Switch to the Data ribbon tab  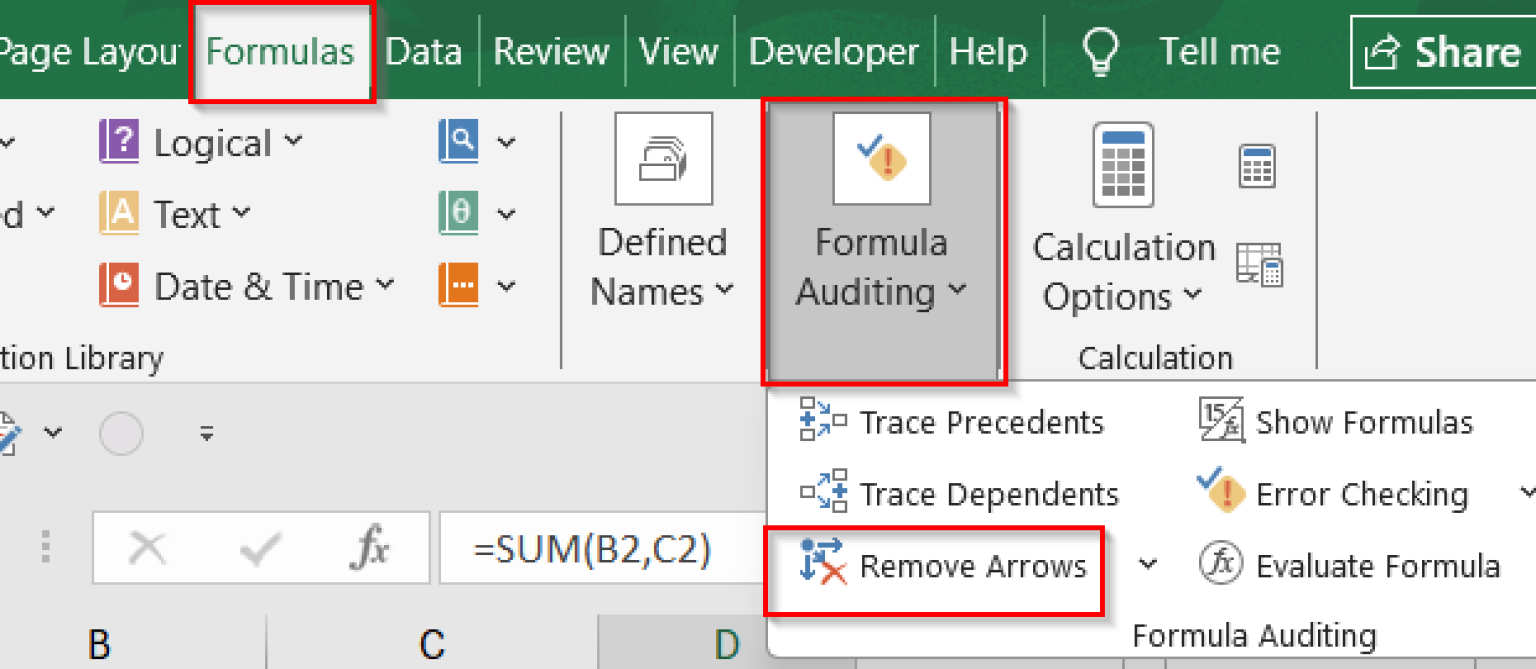[423, 51]
